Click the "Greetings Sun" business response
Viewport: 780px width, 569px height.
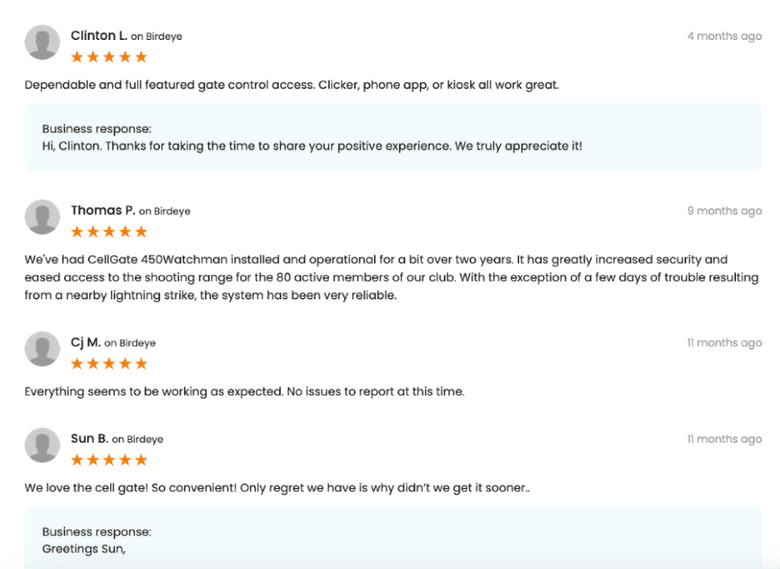tap(84, 549)
